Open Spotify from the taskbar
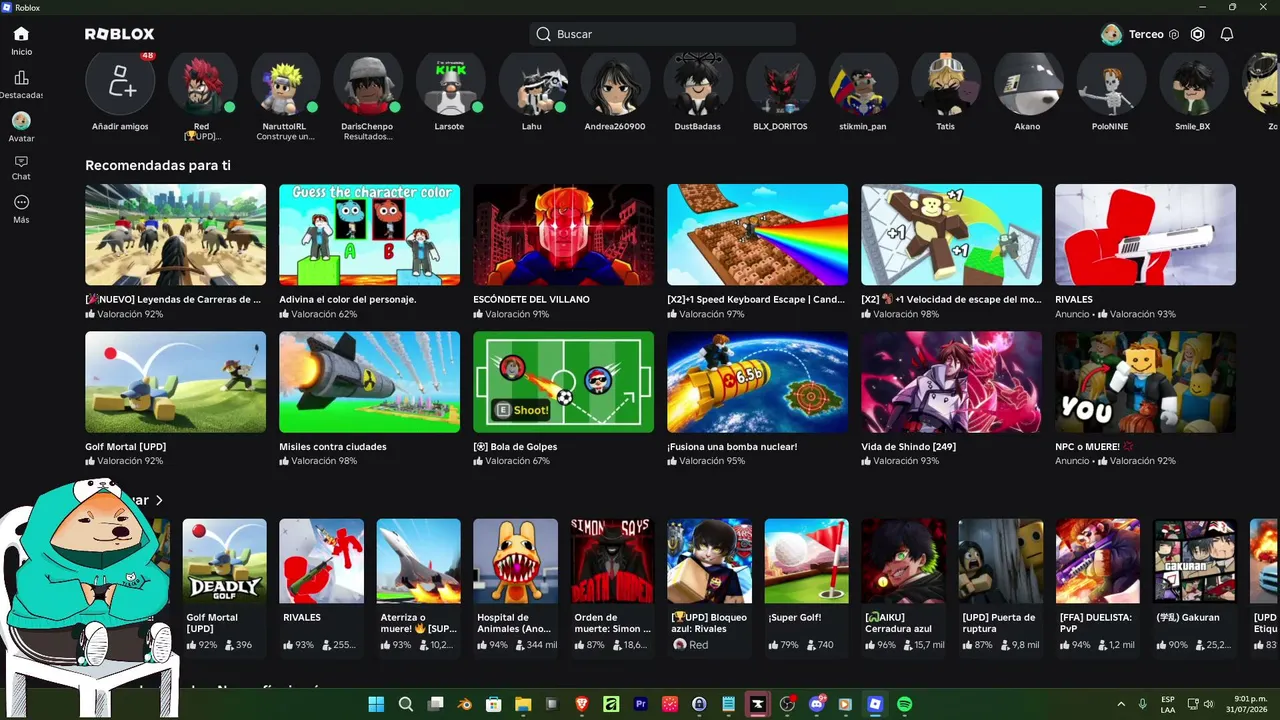The image size is (1280, 720). [905, 704]
